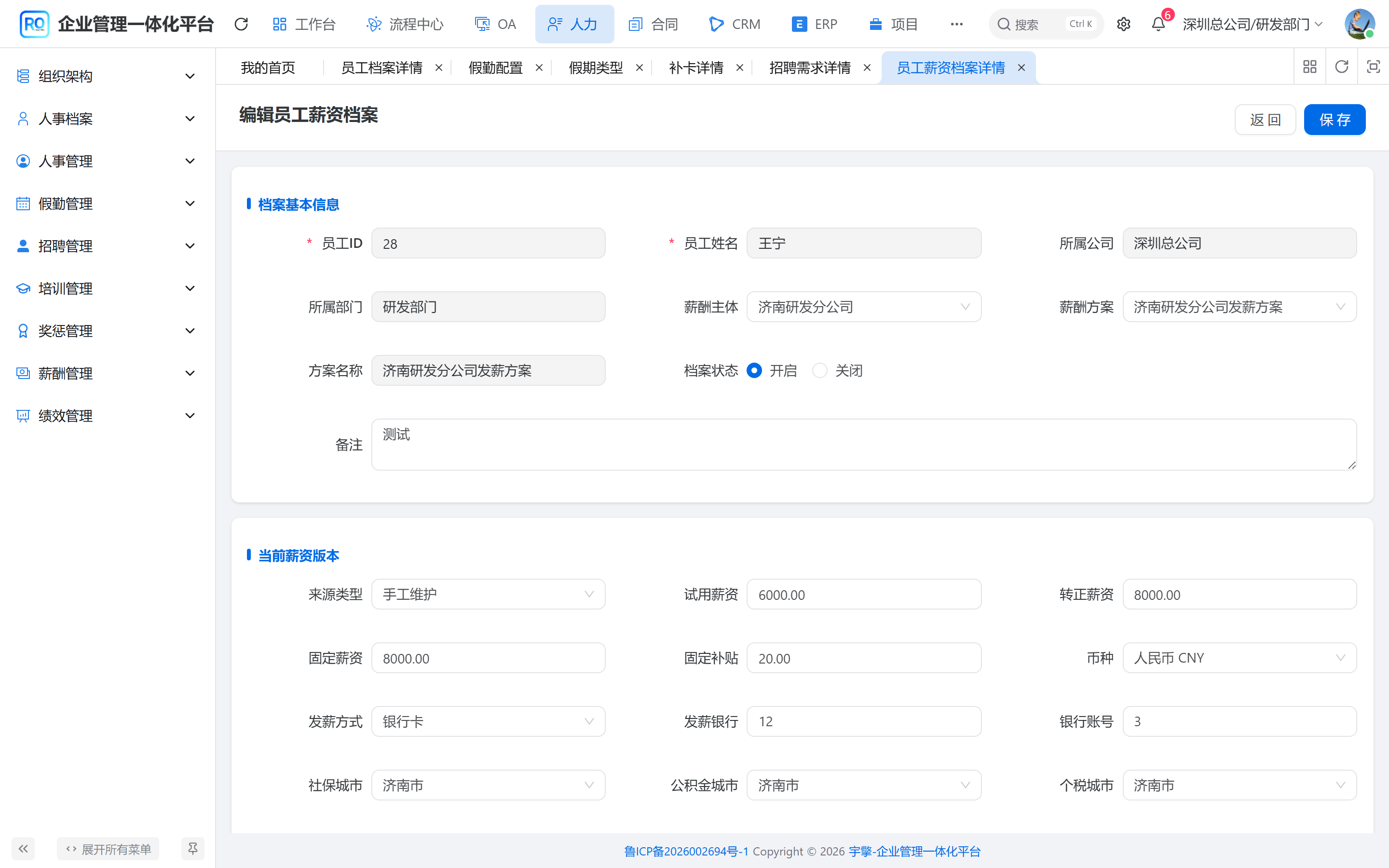Open the 来源类型 dropdown

(489, 594)
